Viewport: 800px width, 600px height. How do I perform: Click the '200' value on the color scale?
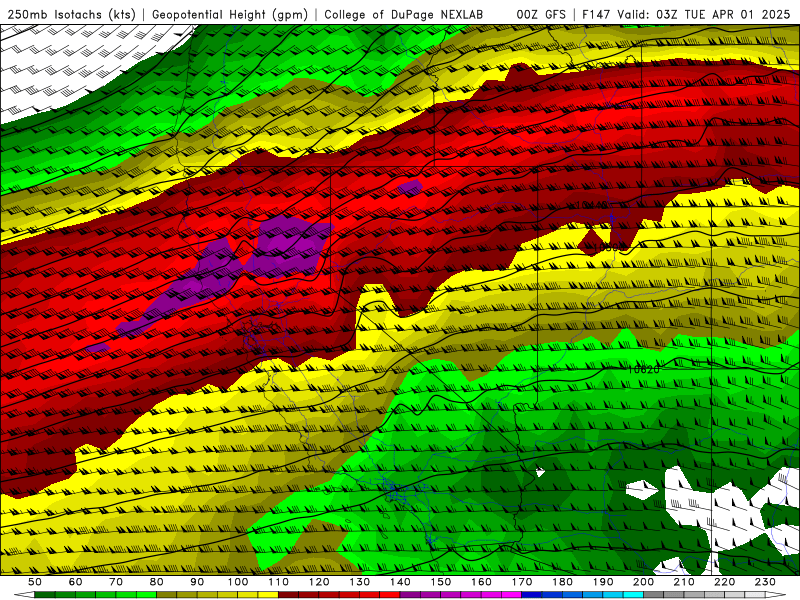(643, 582)
